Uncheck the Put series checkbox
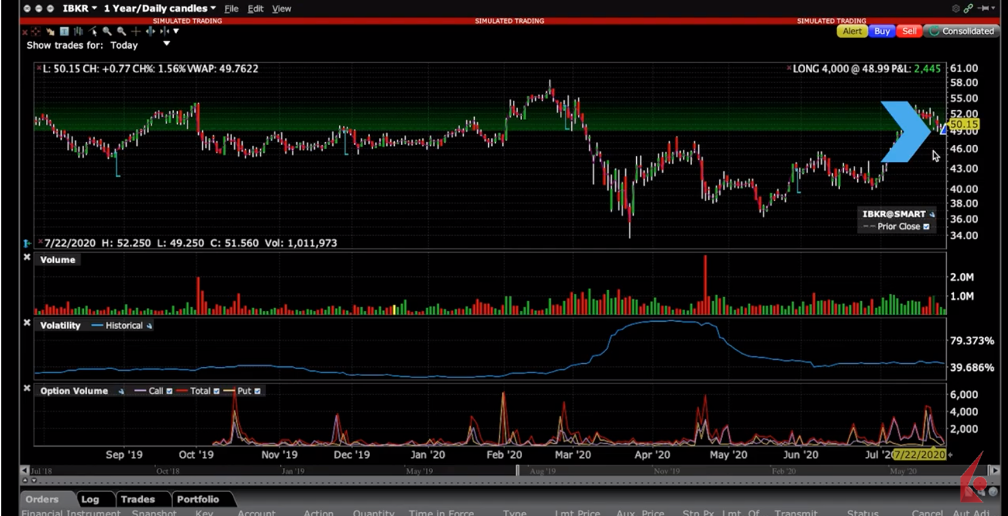1008x516 pixels. coord(257,391)
